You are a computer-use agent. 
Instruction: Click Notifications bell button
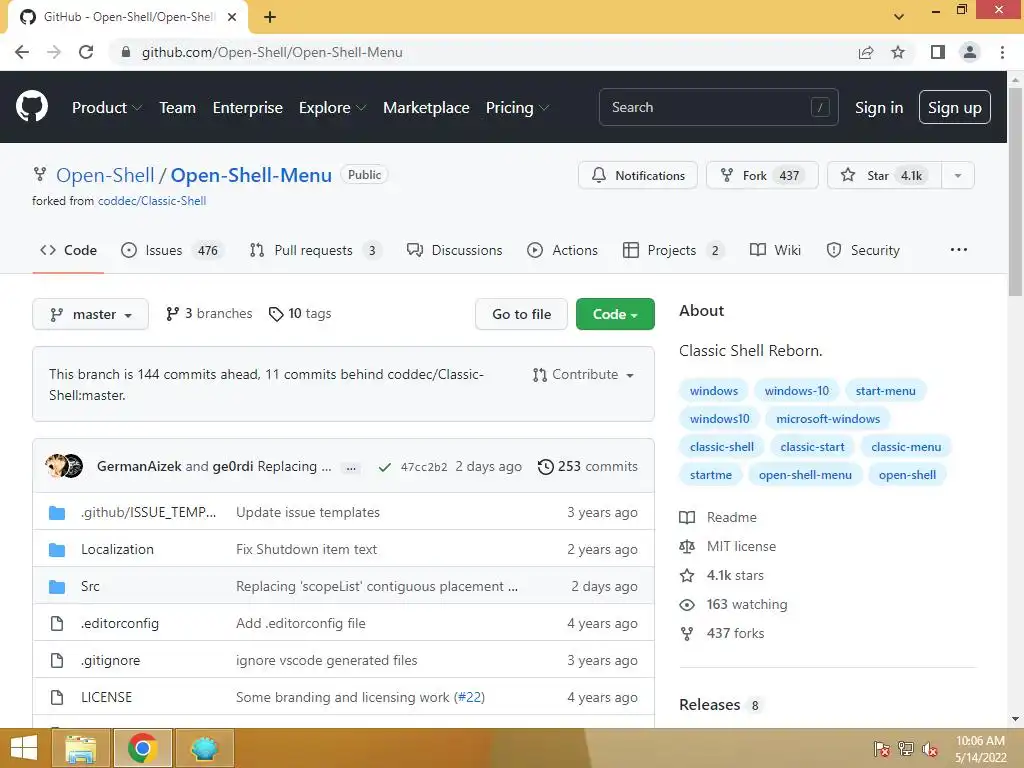(x=637, y=175)
